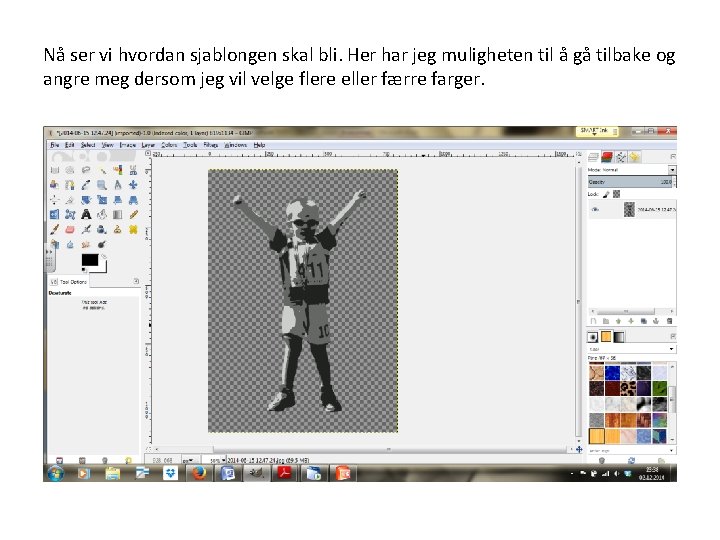Select the Rectangle Select tool

(x=55, y=170)
